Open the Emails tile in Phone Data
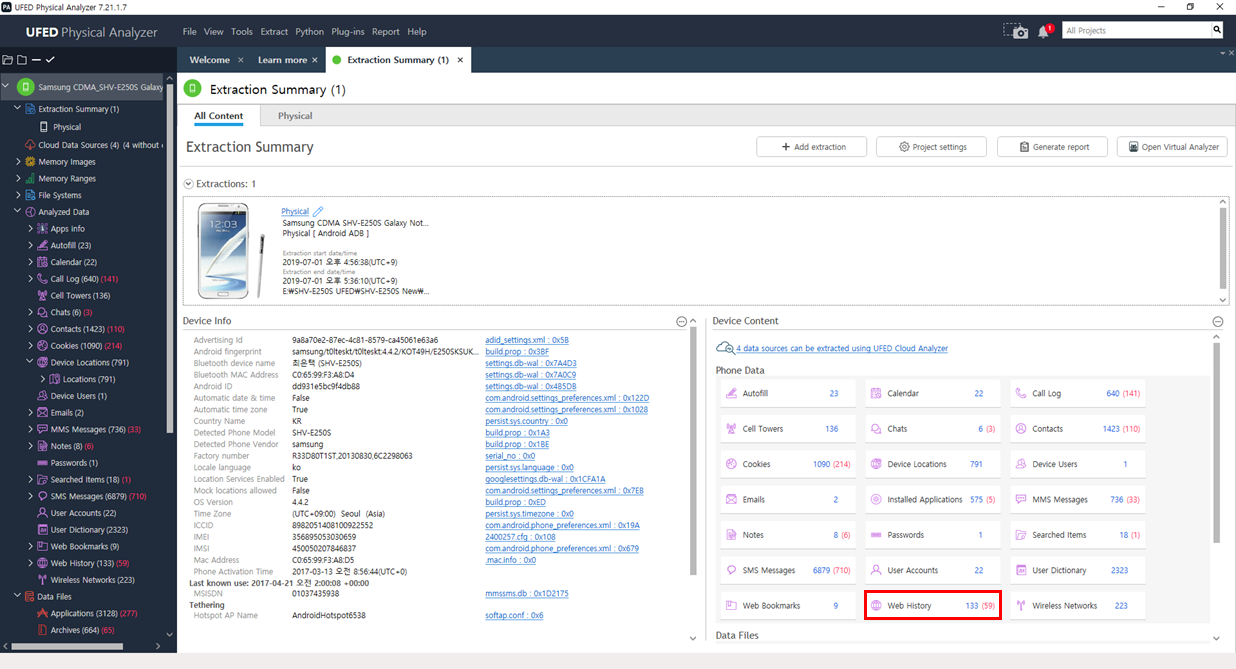The image size is (1236, 669). click(x=788, y=500)
